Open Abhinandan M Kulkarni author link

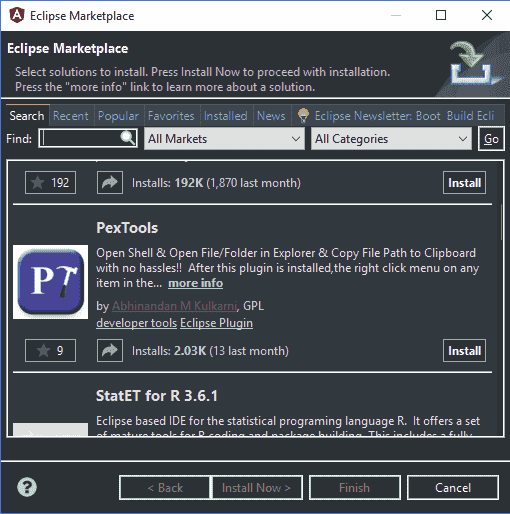click(175, 306)
